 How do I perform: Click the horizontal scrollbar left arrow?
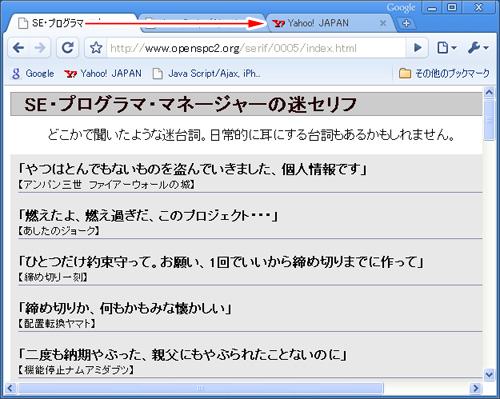(x=10, y=388)
